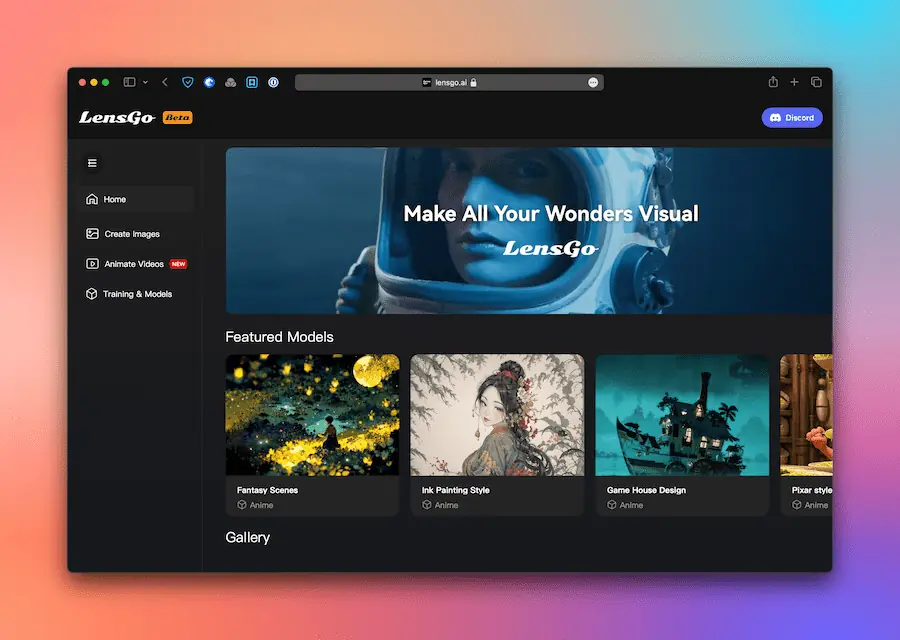Collapse the sidebar with the hamburger menu icon
This screenshot has width=900, height=640.
pos(92,164)
